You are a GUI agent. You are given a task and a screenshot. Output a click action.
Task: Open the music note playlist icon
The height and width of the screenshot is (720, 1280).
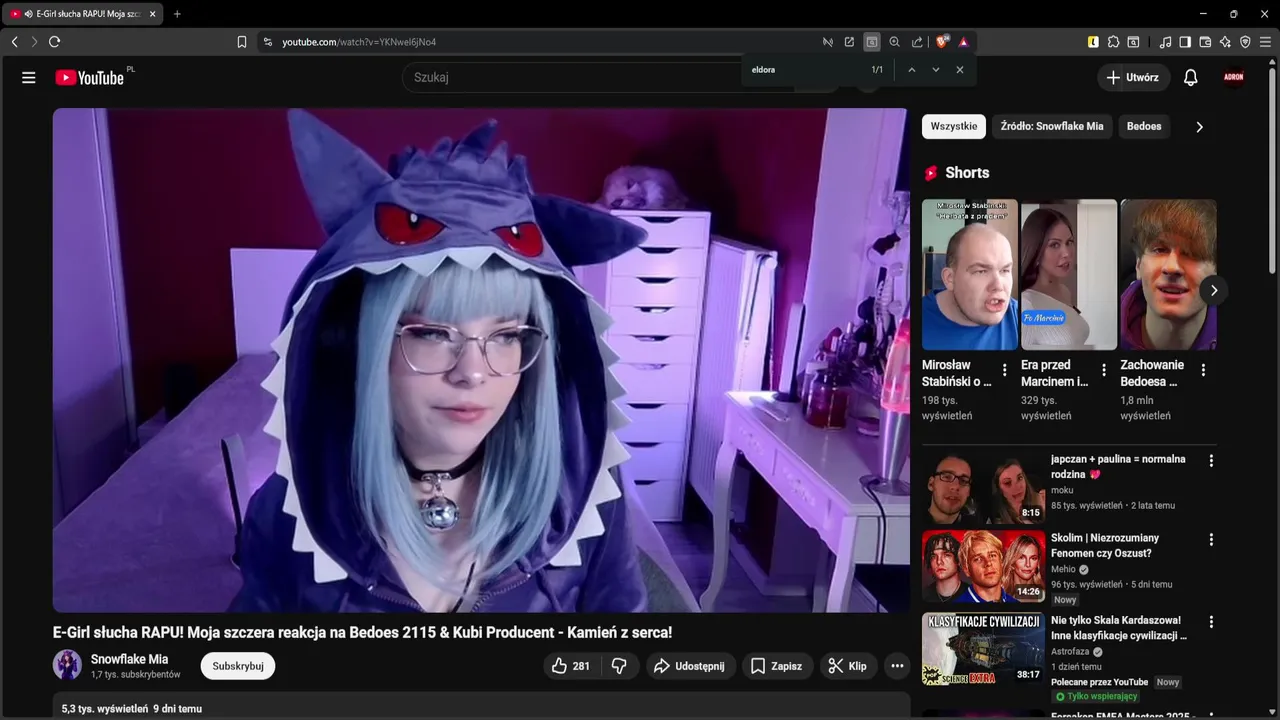1165,42
